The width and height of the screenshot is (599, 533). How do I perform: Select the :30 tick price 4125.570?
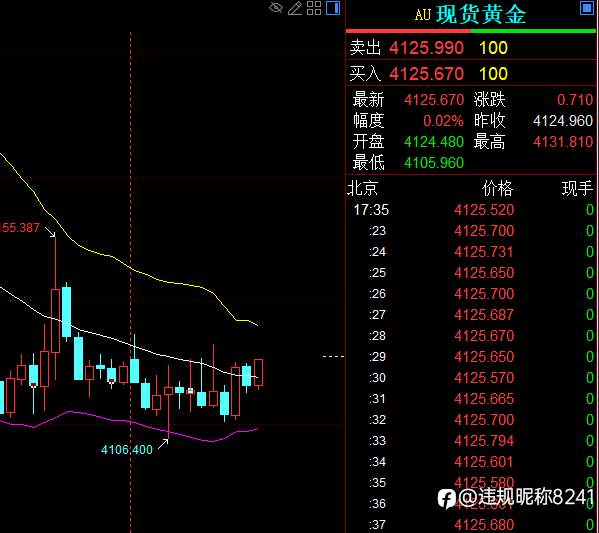pyautogui.click(x=484, y=378)
